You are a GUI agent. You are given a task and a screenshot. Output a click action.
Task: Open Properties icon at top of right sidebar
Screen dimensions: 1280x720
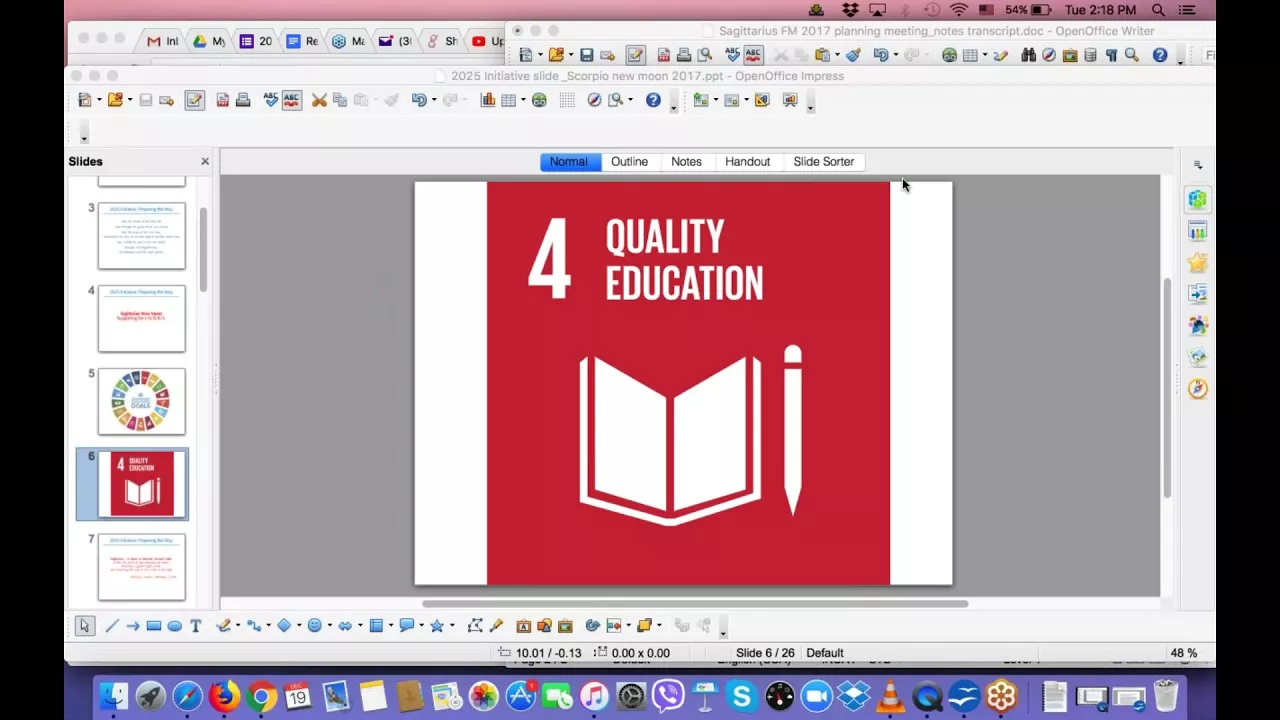pyautogui.click(x=1197, y=199)
